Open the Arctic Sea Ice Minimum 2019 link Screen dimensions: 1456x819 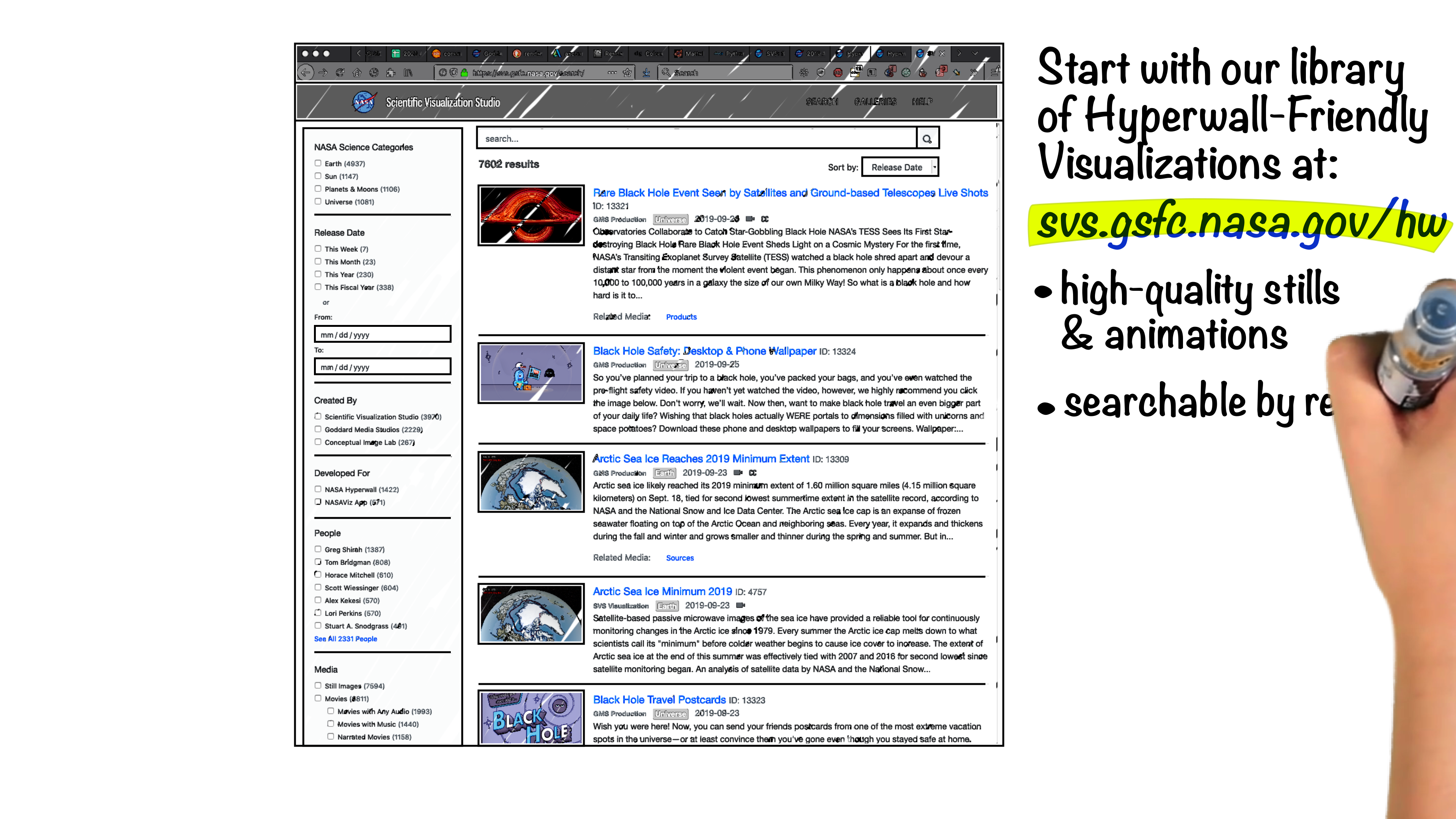pos(662,592)
